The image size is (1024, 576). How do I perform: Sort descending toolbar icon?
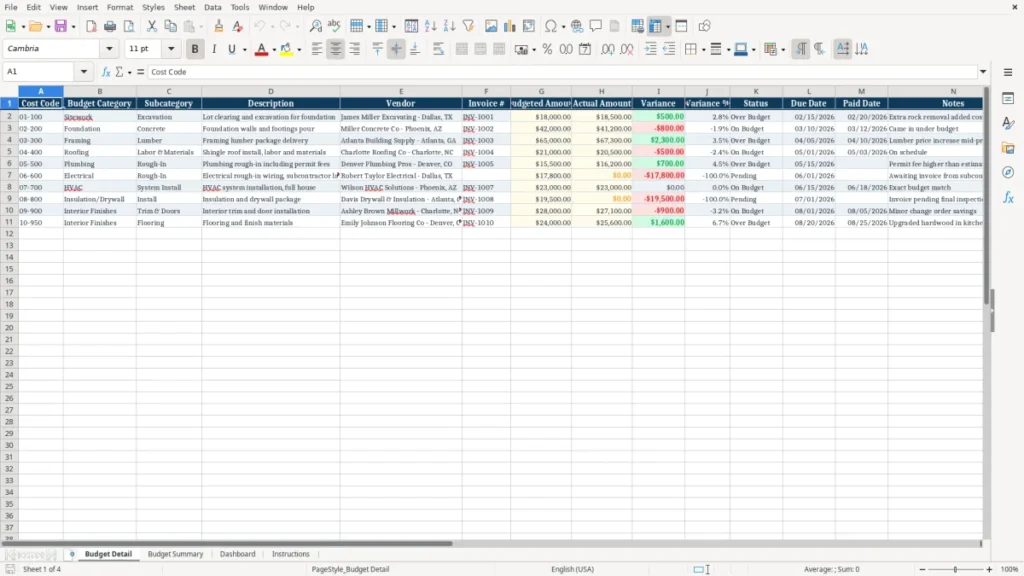(449, 26)
